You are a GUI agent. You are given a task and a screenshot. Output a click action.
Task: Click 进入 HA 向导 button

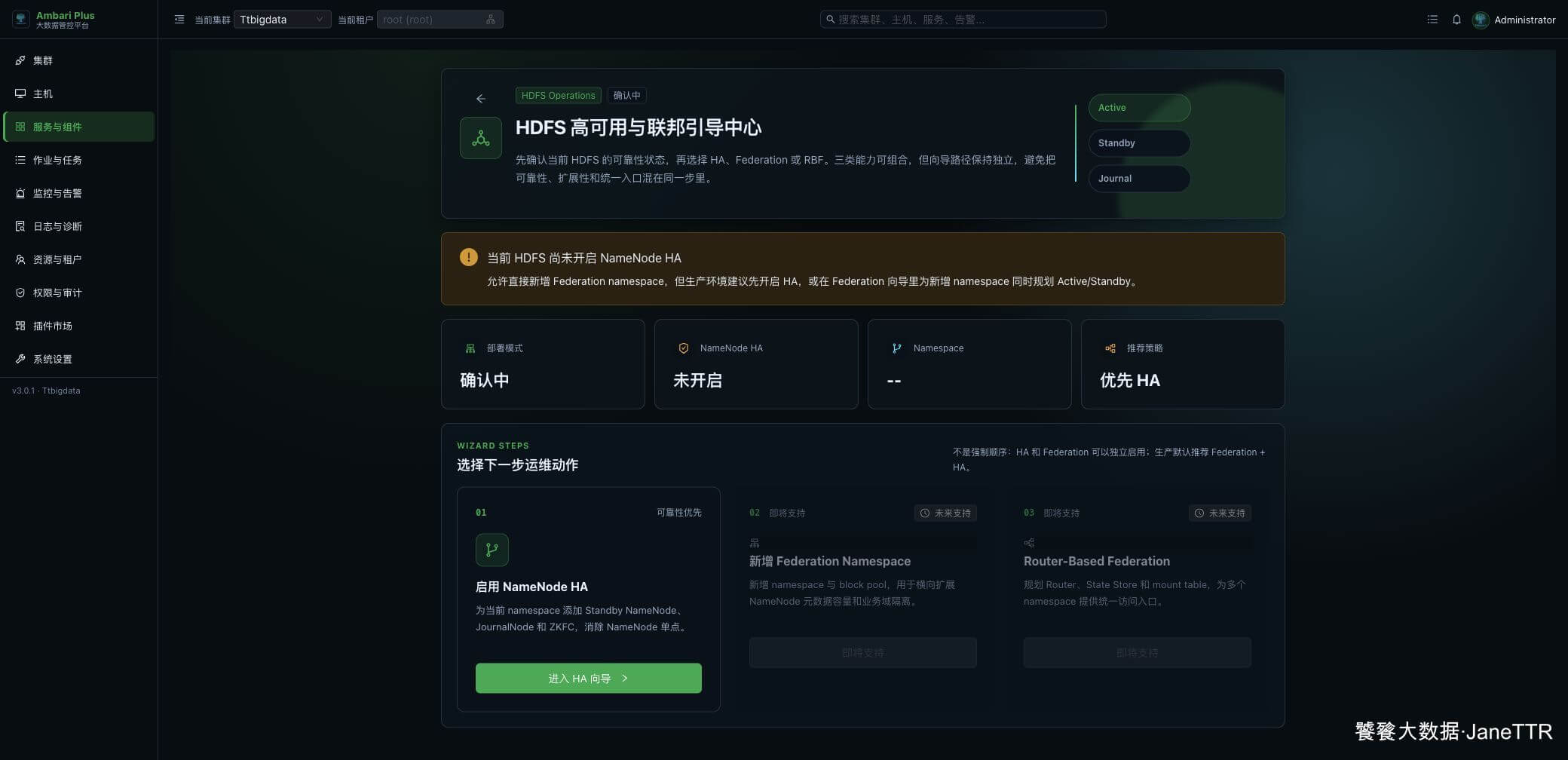[x=588, y=679]
